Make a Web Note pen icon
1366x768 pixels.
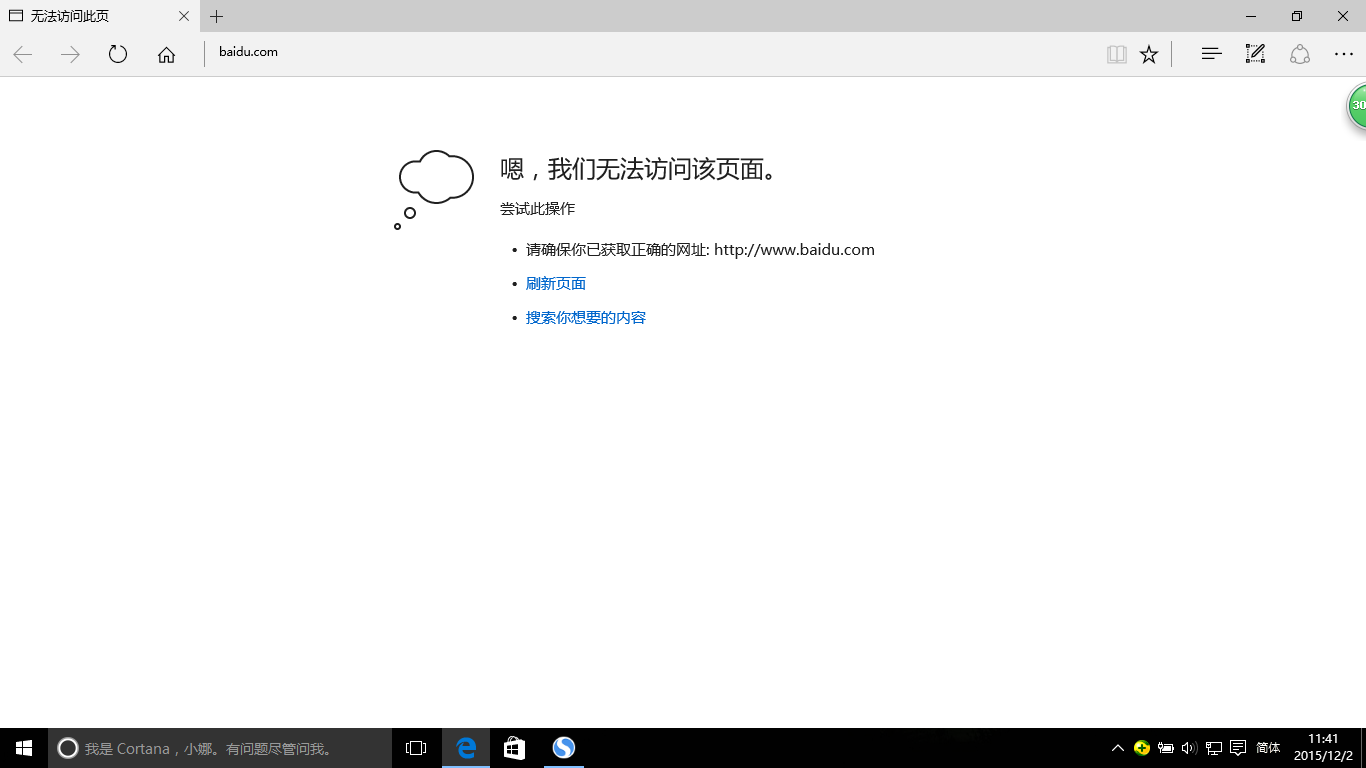(x=1255, y=54)
